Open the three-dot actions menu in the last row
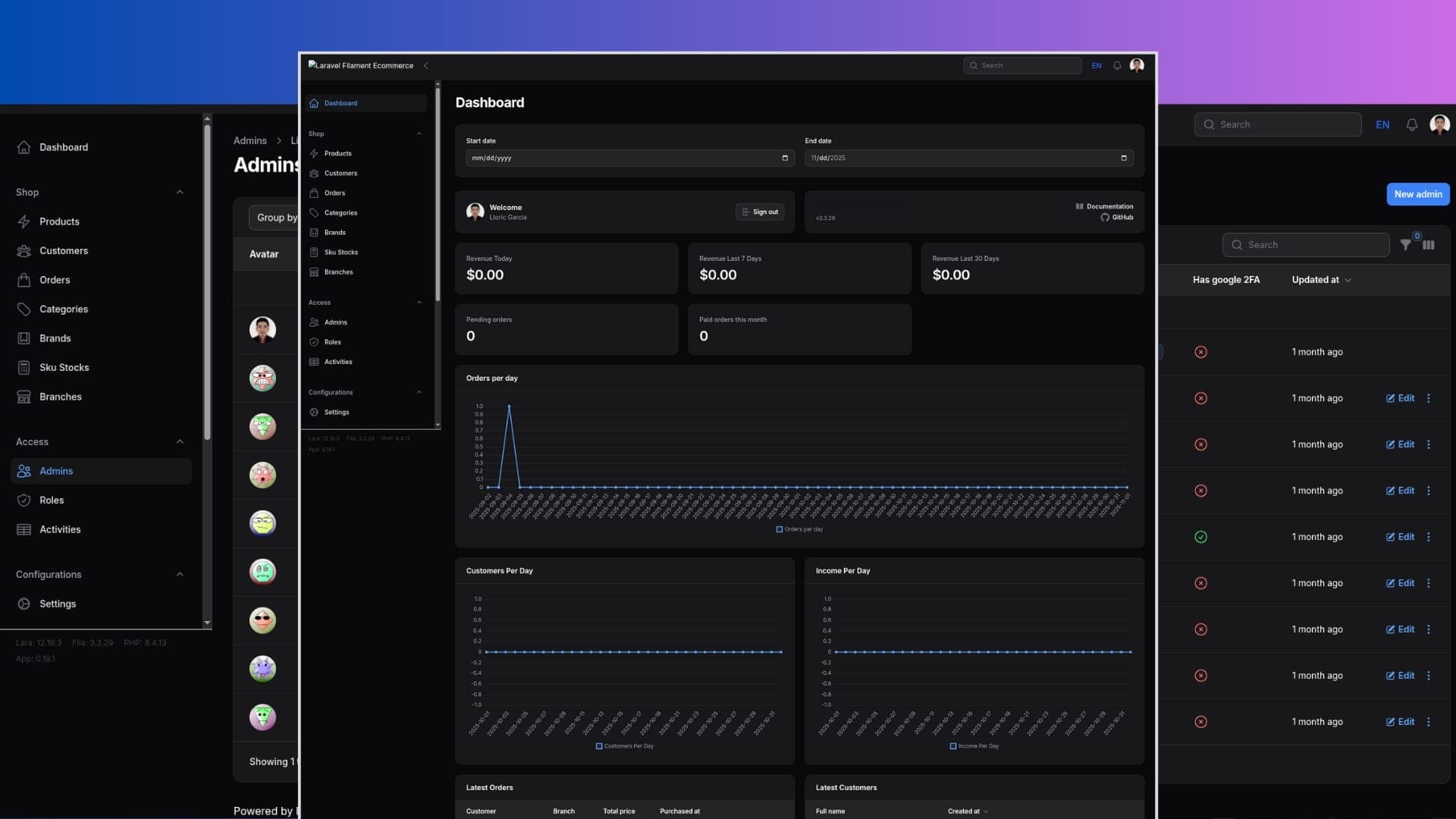 1429,722
